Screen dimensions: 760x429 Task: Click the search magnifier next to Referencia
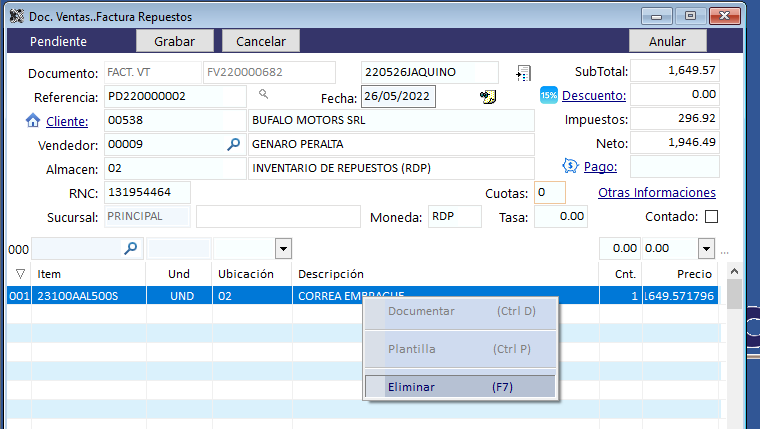point(263,94)
